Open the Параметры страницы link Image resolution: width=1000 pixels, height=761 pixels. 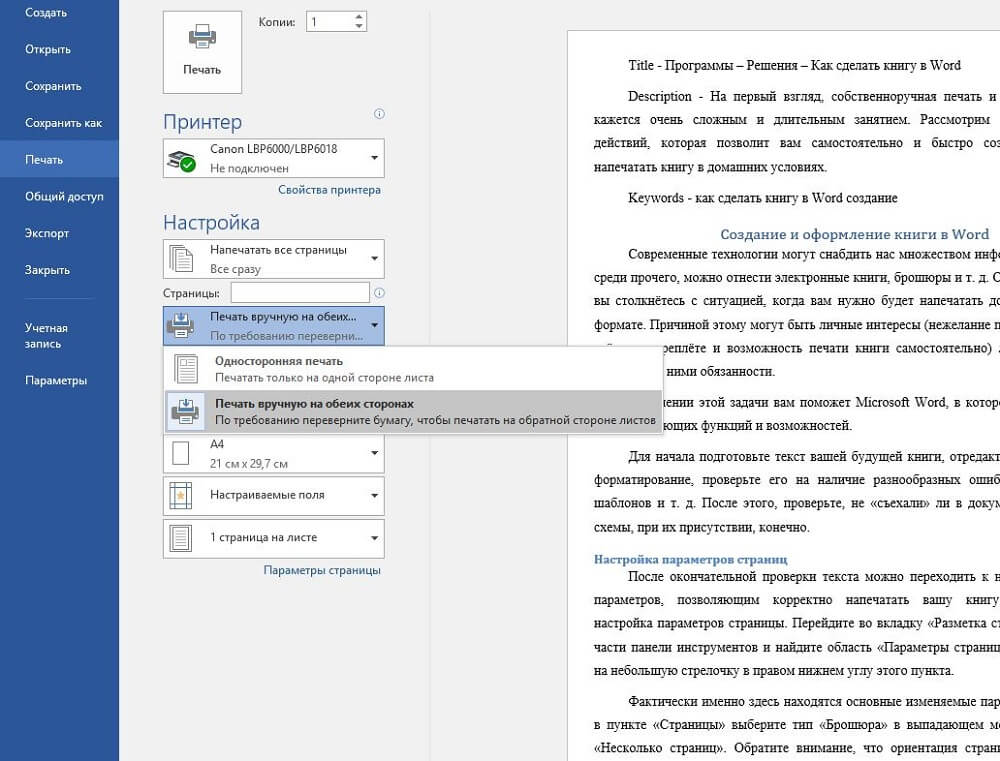[x=322, y=571]
